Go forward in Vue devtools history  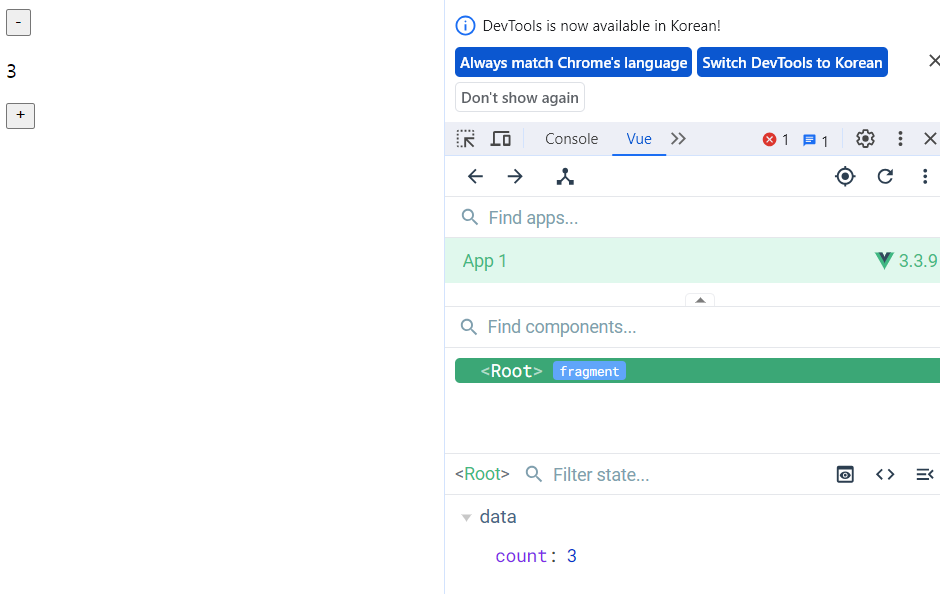[x=515, y=176]
